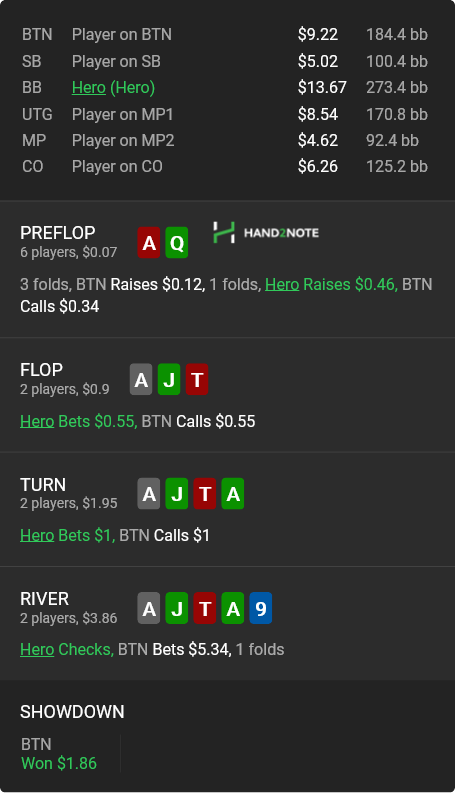Click the PREFLOP section heading

(58, 233)
